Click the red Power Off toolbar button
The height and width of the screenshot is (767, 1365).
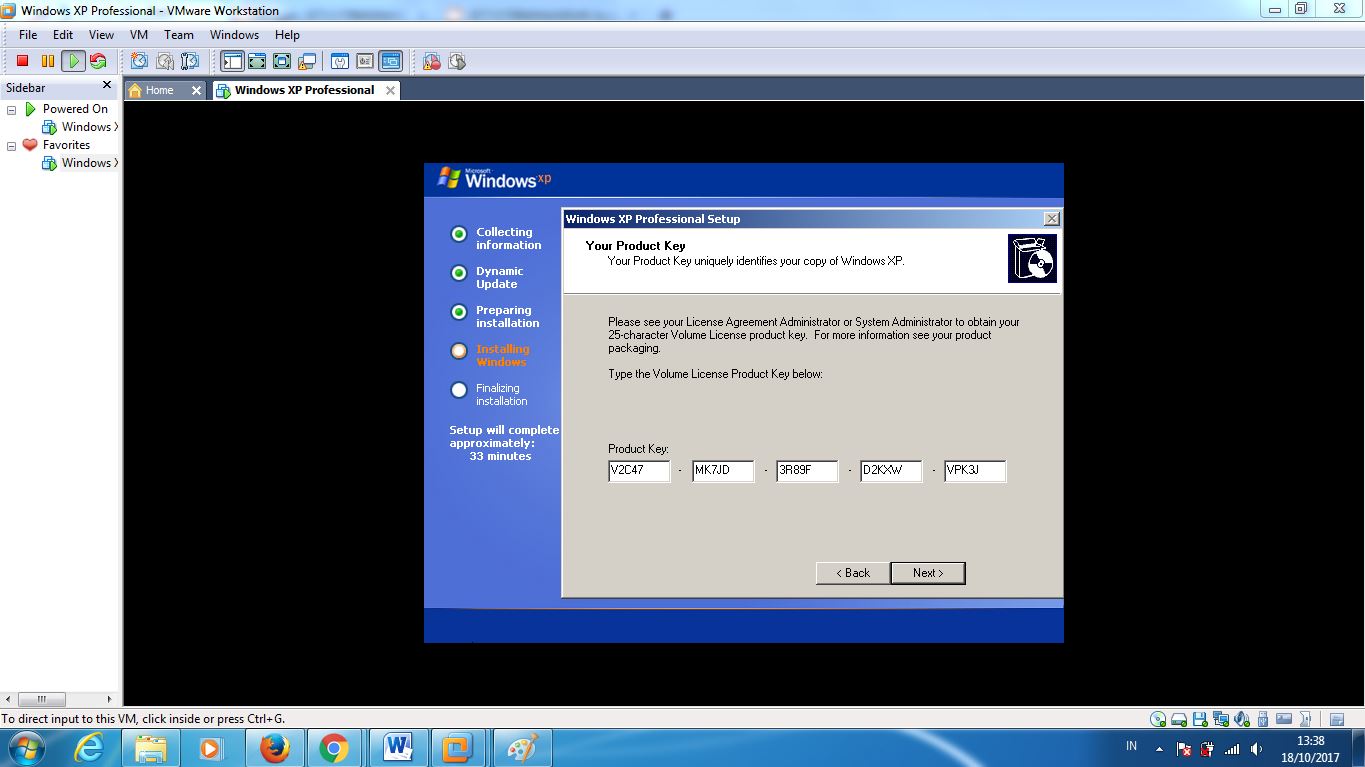[23, 62]
